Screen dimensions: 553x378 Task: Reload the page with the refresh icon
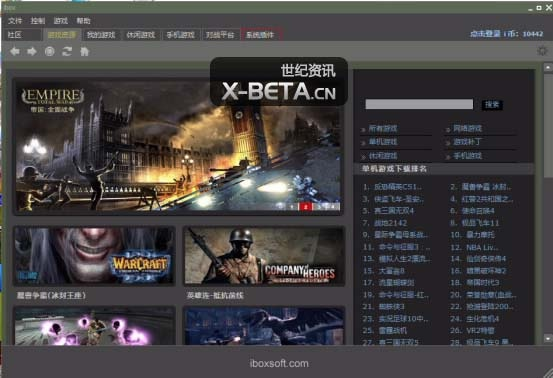67,51
